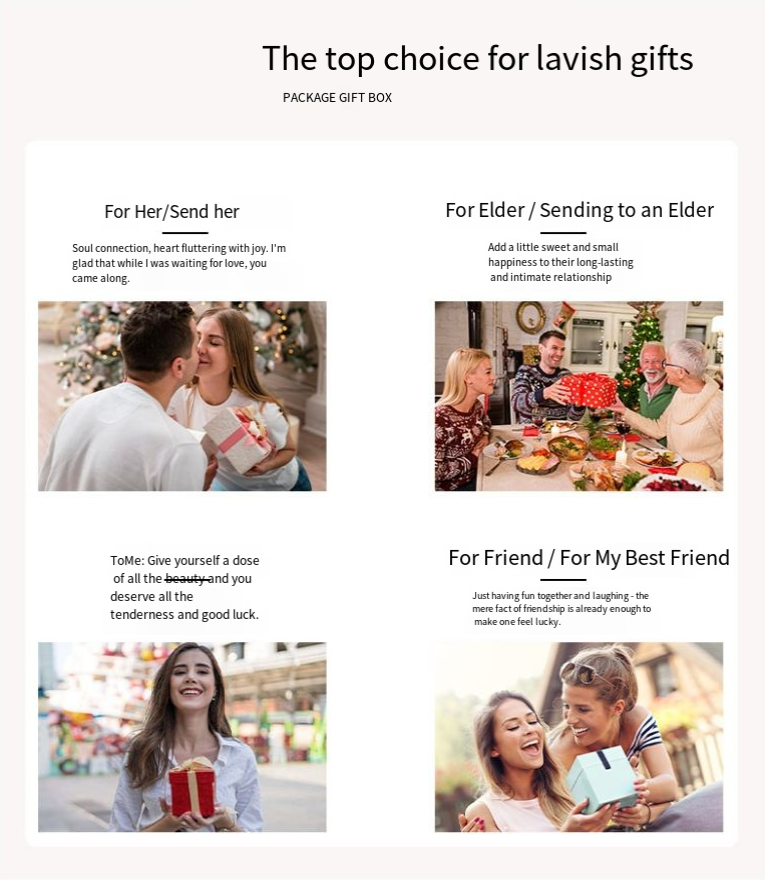765x880 pixels.
Task: Click the 'For Her/Send her' heading
Action: pos(172,212)
